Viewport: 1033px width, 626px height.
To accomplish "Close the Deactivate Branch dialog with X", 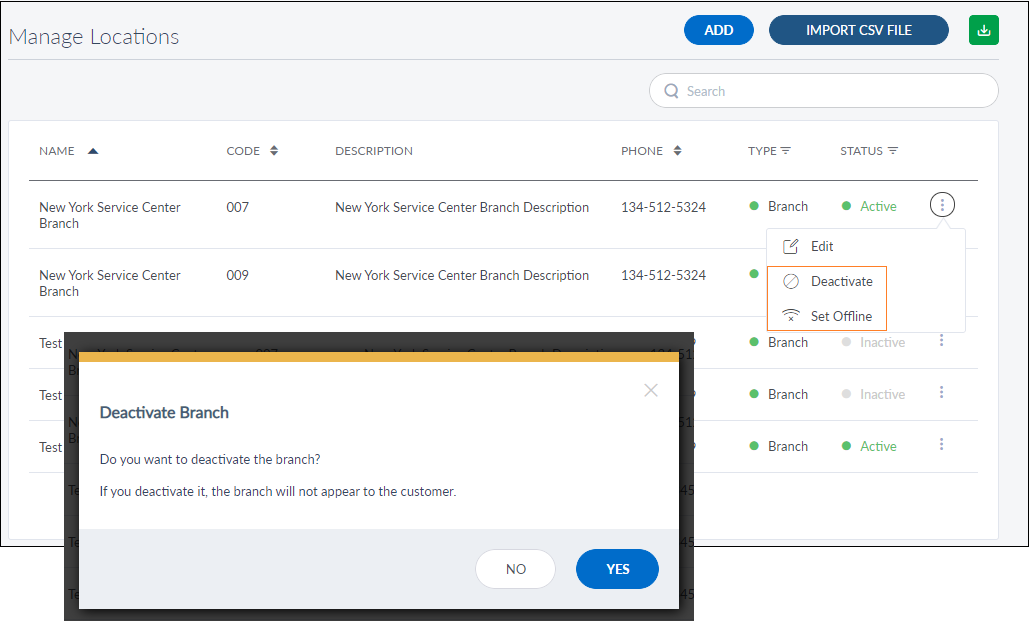I will (x=651, y=390).
